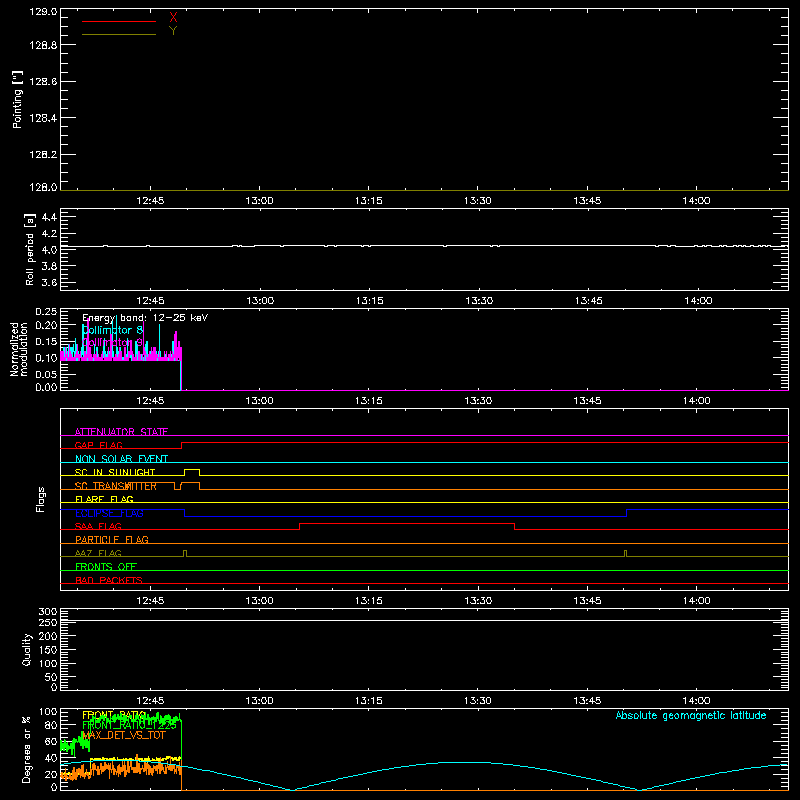
Task: Click the cyan Collimator 8 legend
Action: coord(112,330)
